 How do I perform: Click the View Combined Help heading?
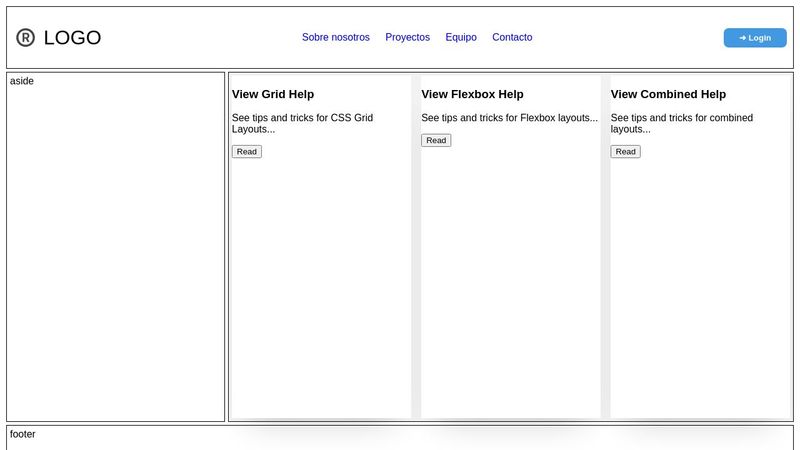pyautogui.click(x=668, y=94)
